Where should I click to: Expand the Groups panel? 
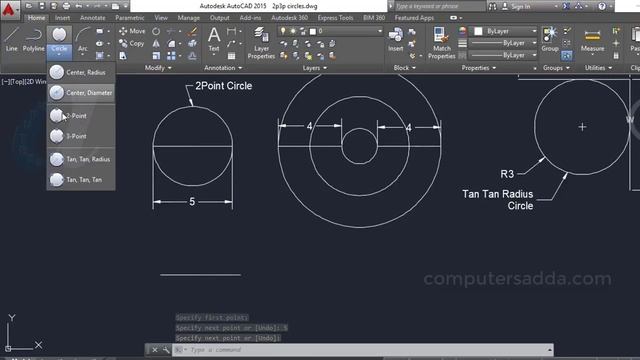556,68
